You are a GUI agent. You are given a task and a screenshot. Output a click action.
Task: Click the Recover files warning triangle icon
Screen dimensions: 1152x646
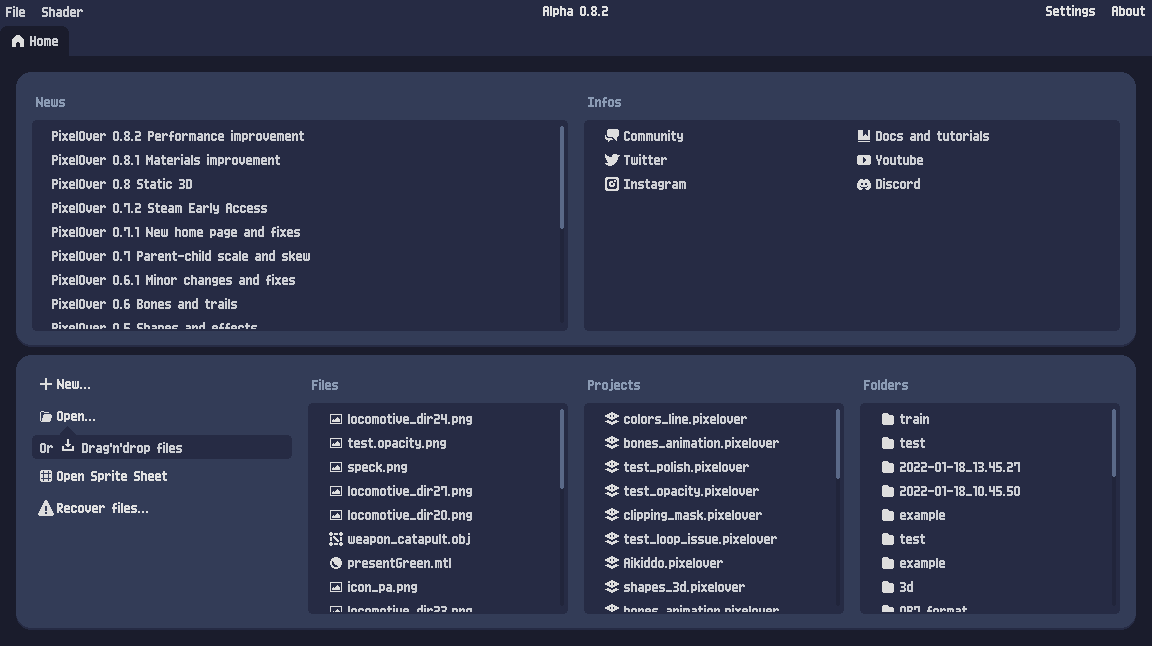[x=46, y=508]
